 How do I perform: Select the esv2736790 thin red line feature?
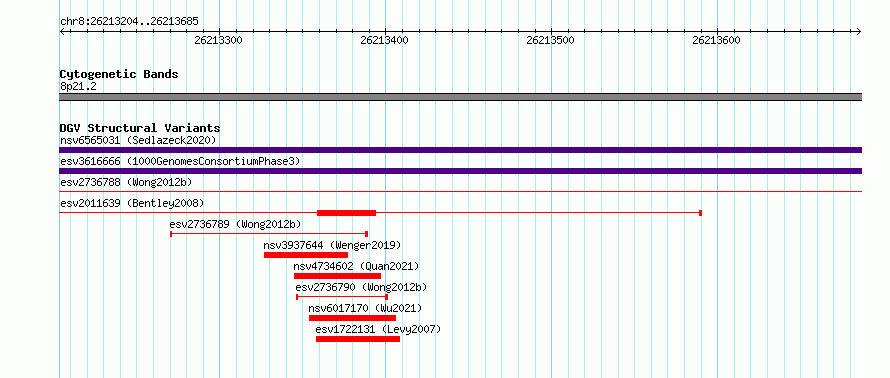(x=342, y=297)
